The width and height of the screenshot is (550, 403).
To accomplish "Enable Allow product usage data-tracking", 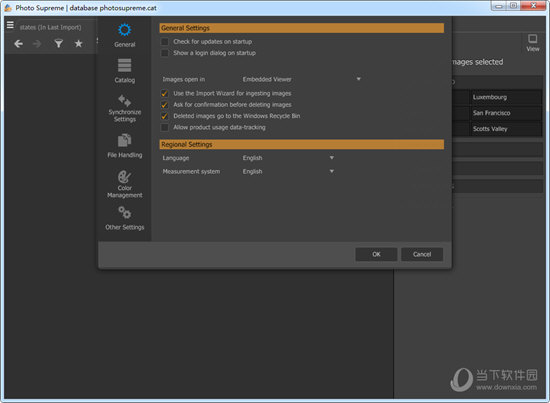I will (x=165, y=127).
